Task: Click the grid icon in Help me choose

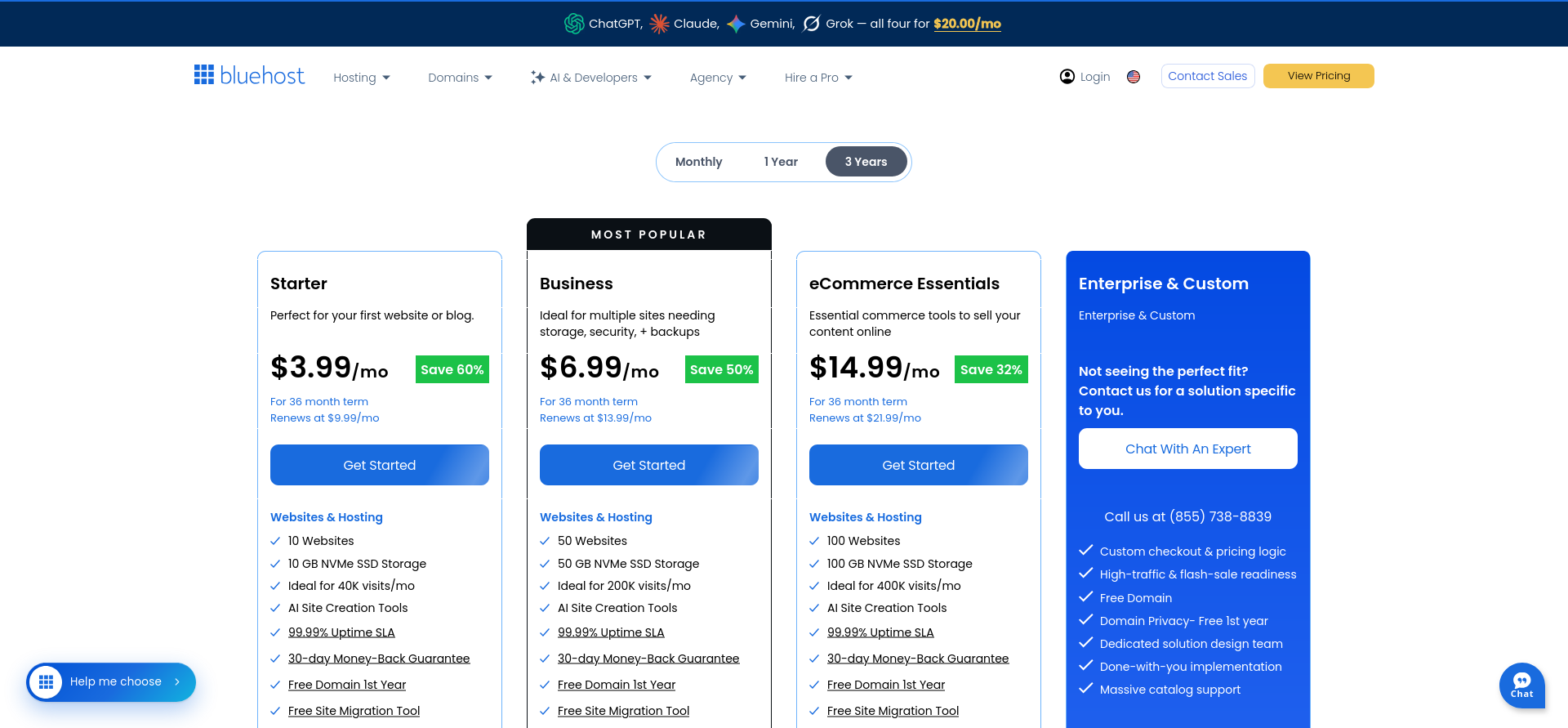Action: (x=46, y=681)
